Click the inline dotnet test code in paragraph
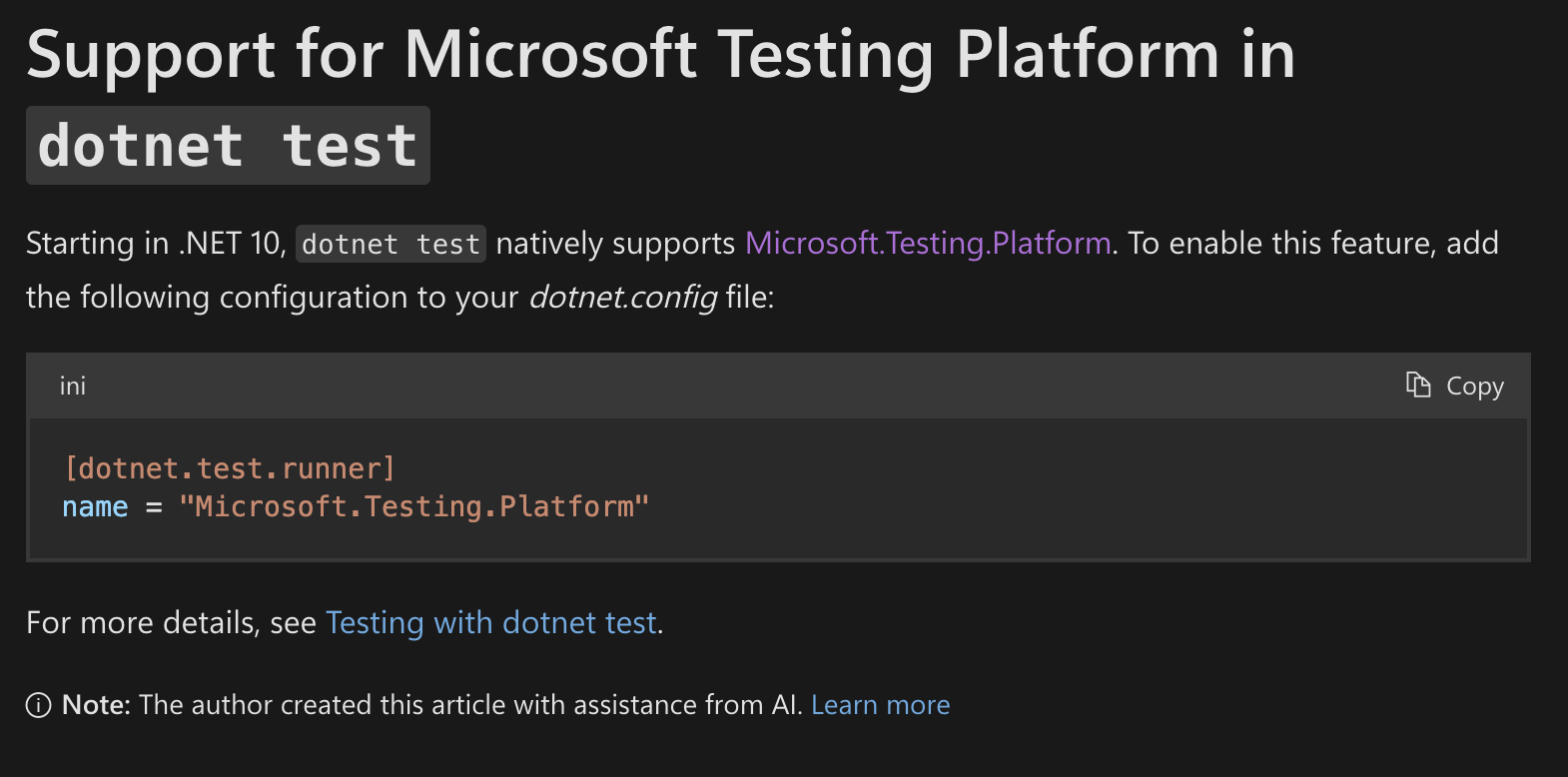 391,244
